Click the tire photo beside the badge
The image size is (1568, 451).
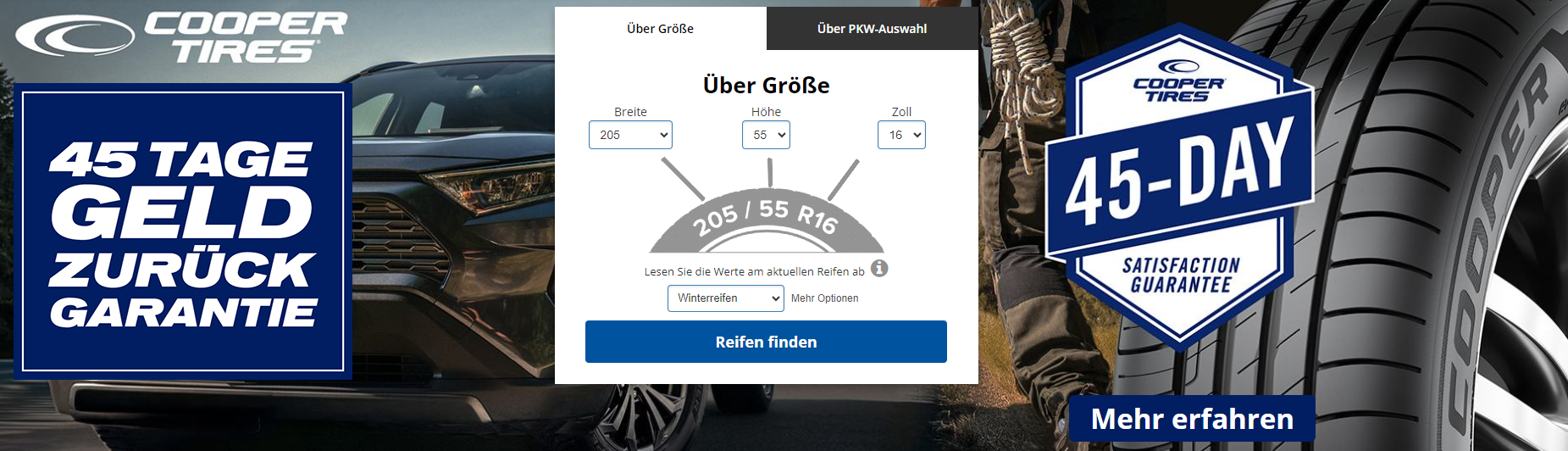tap(1432, 225)
